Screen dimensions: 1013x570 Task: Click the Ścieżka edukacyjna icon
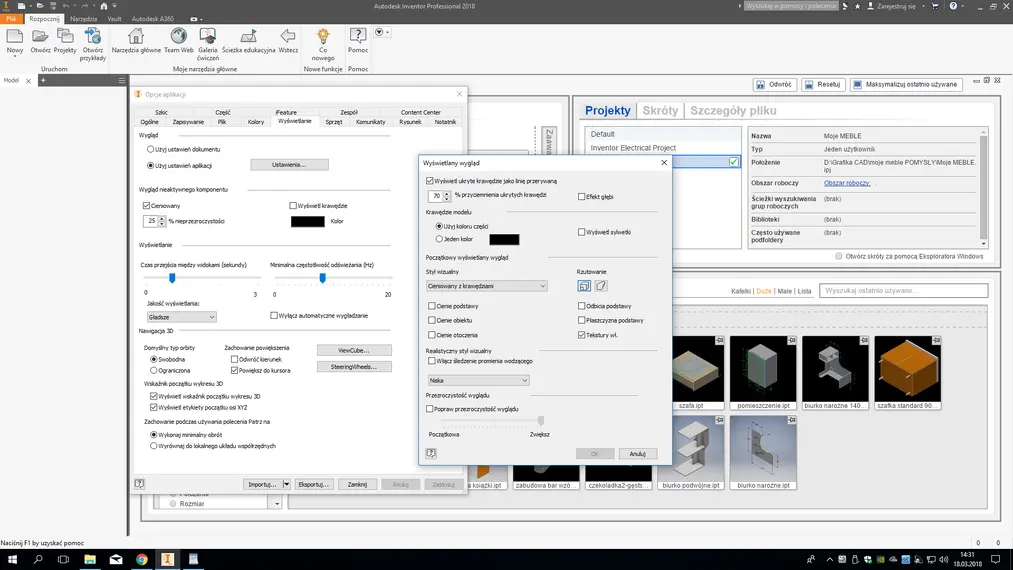click(248, 38)
